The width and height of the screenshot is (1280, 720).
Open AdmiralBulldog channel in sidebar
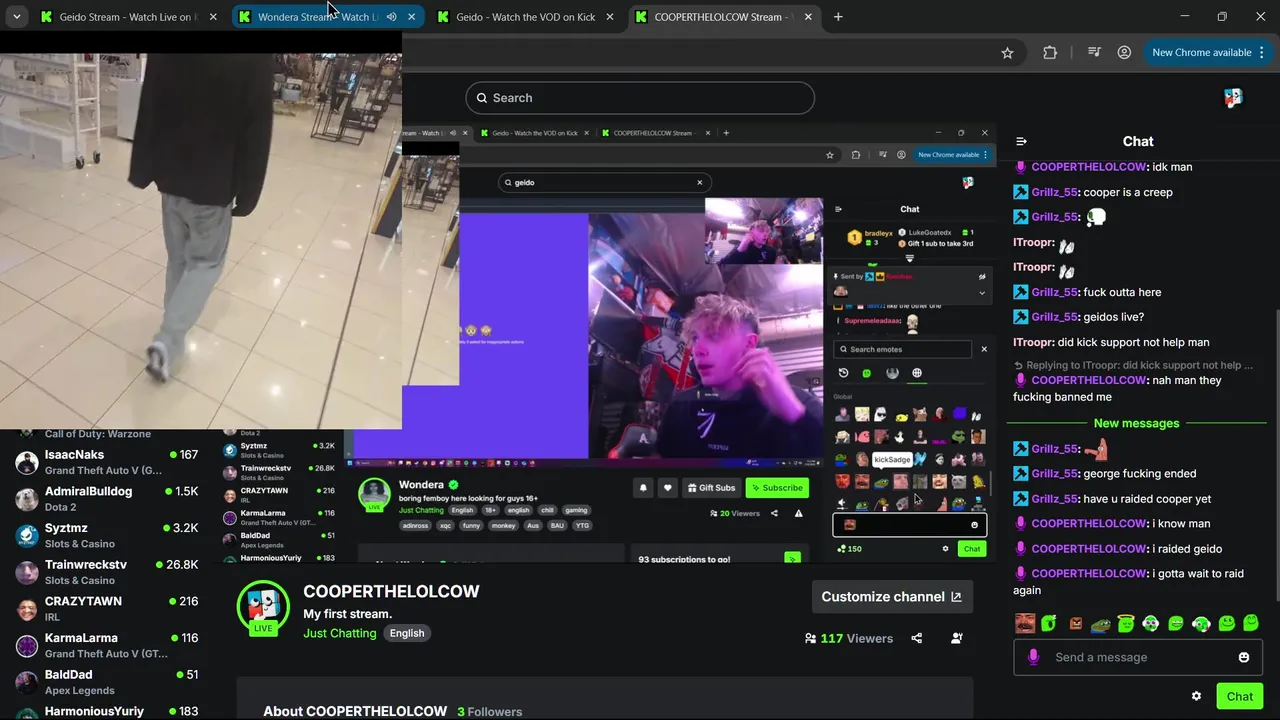click(x=105, y=499)
